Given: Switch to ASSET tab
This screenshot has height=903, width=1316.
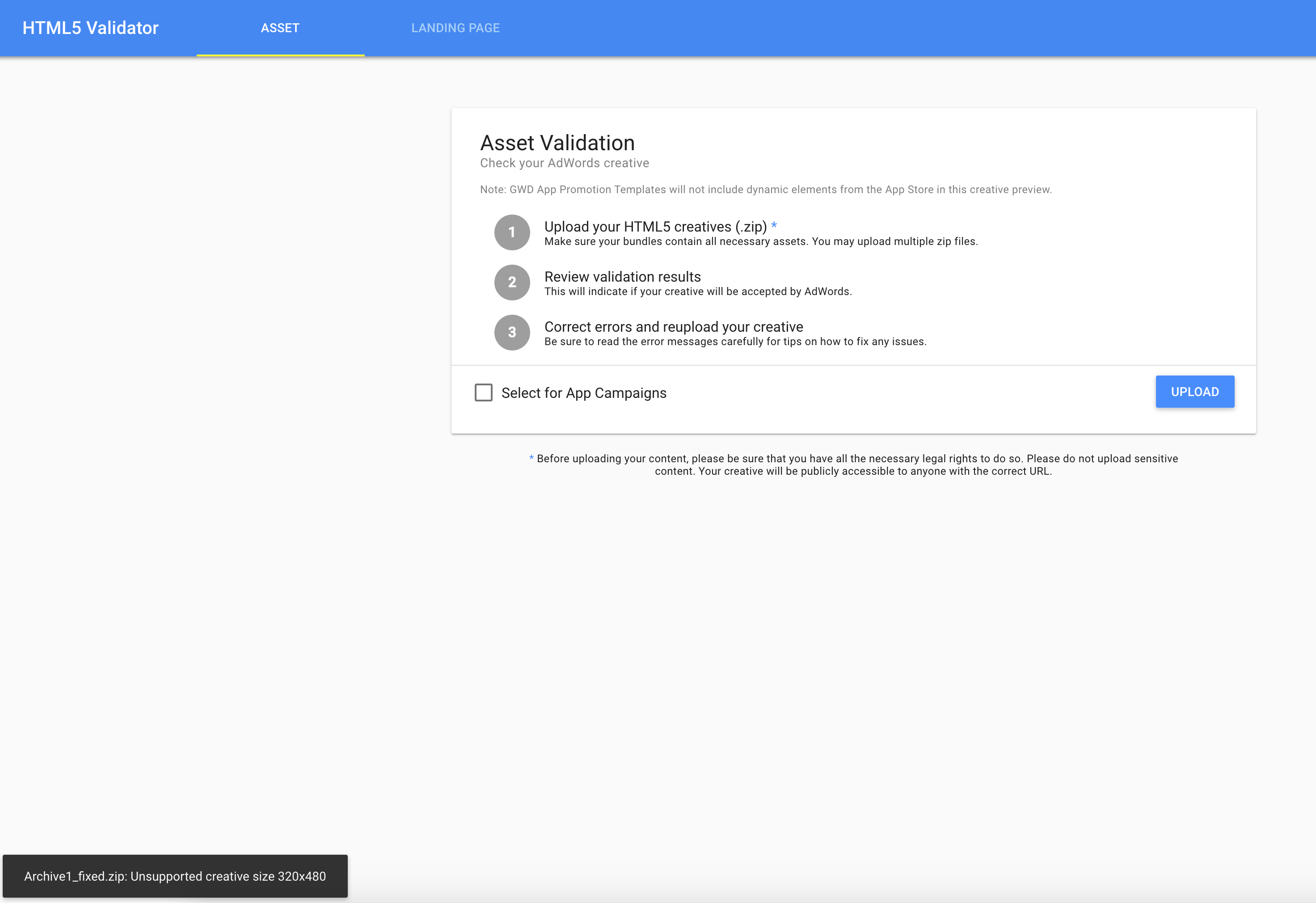Looking at the screenshot, I should click(x=280, y=27).
